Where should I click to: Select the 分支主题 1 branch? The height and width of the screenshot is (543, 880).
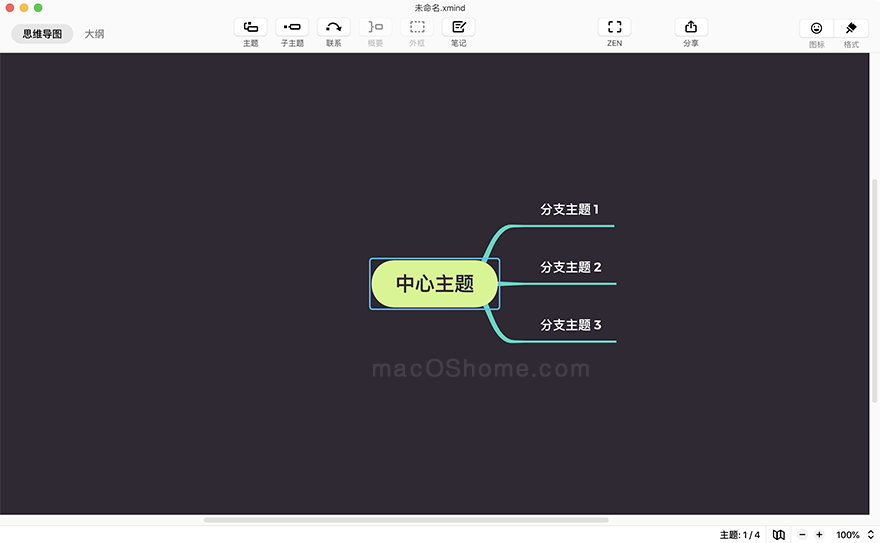coord(570,209)
